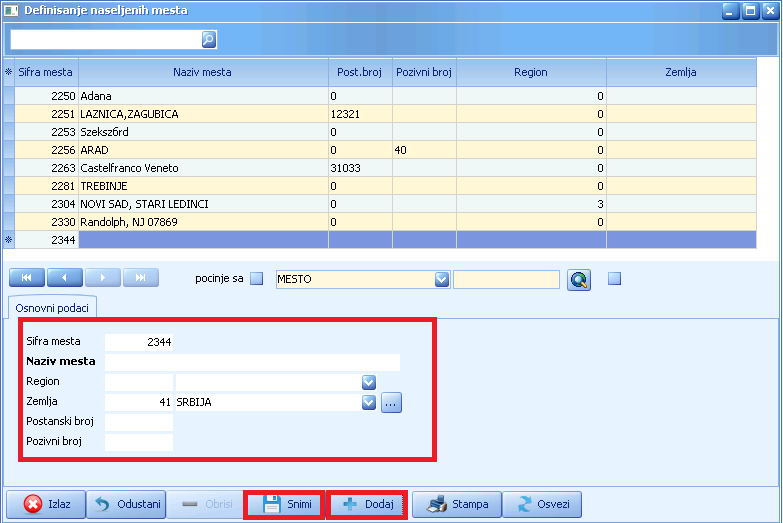Focus the Naziv mesta input field
Image resolution: width=783 pixels, height=523 pixels.
click(x=253, y=362)
